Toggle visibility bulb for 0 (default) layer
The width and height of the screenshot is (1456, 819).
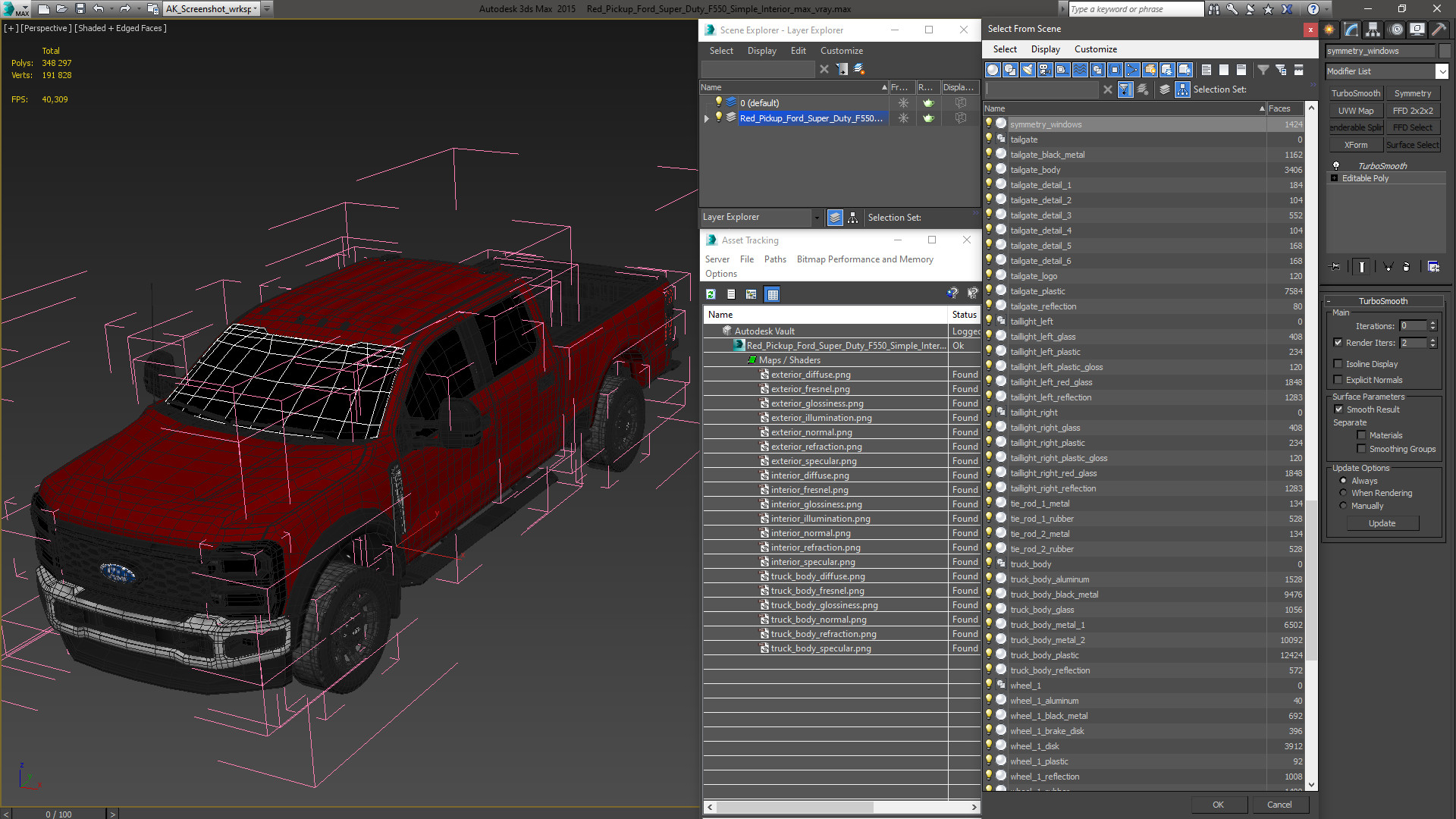(718, 102)
